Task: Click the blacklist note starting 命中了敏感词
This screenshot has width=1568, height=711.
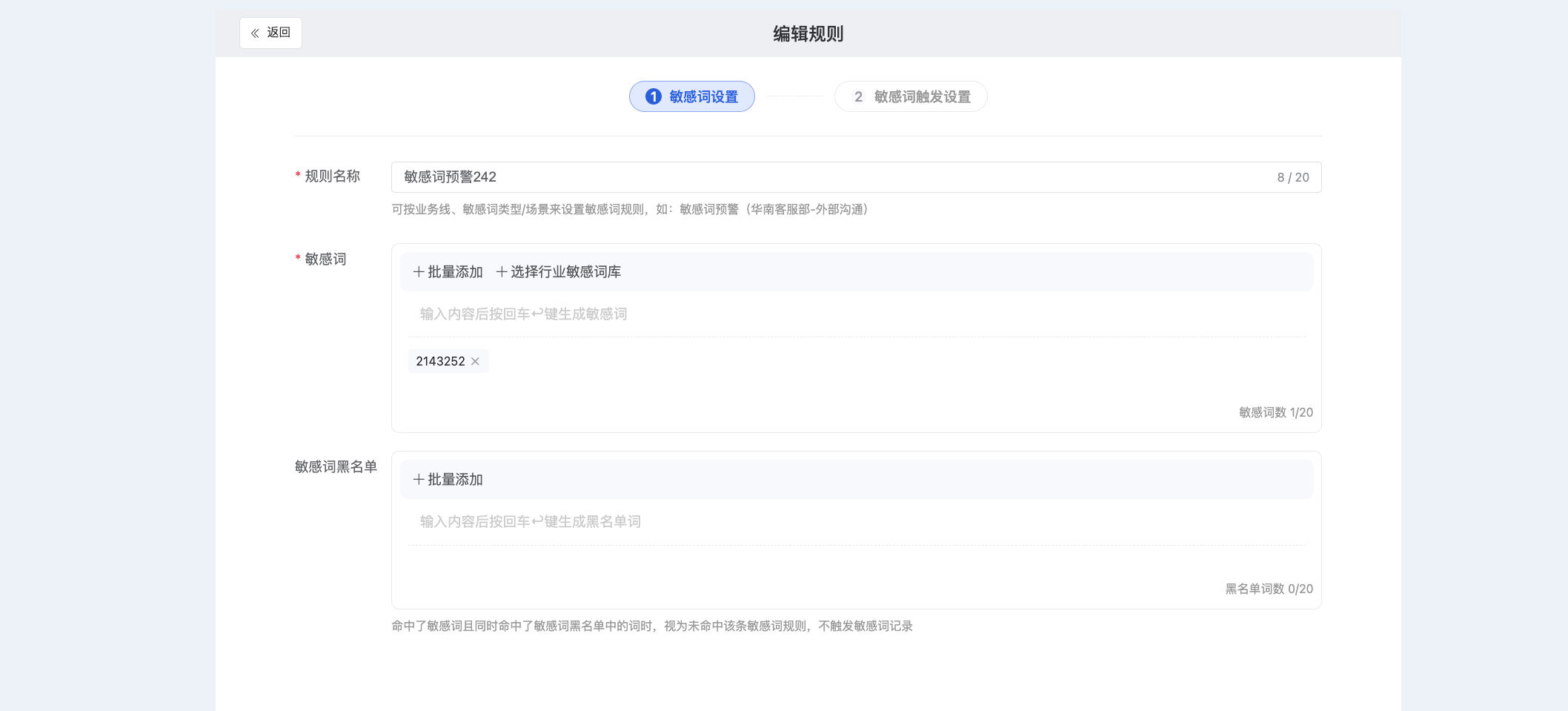Action: [652, 626]
